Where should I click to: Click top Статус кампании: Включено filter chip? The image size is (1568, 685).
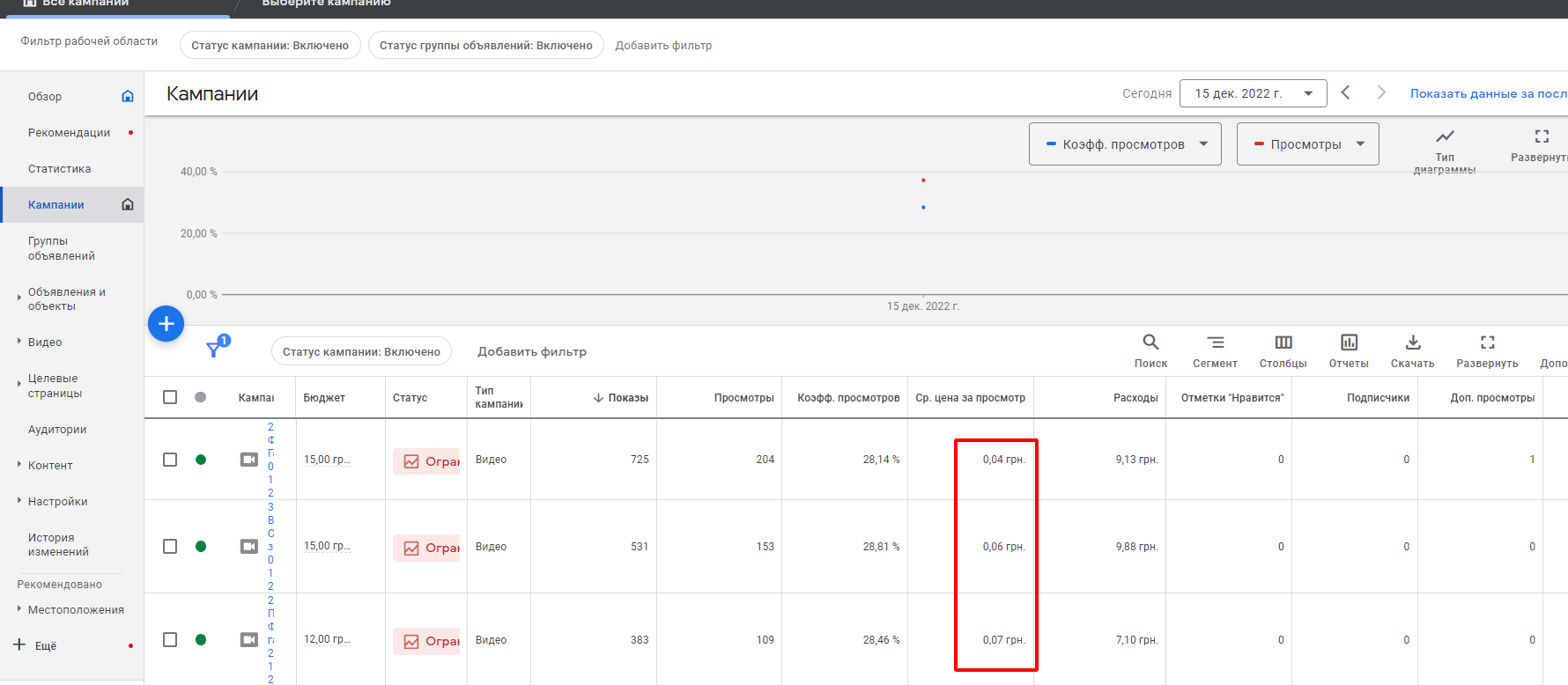click(270, 45)
